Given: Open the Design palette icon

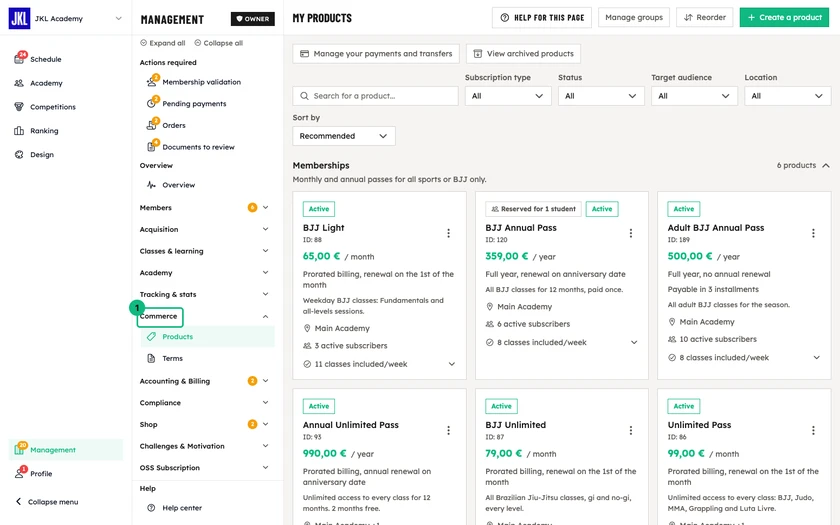Looking at the screenshot, I should click(19, 154).
